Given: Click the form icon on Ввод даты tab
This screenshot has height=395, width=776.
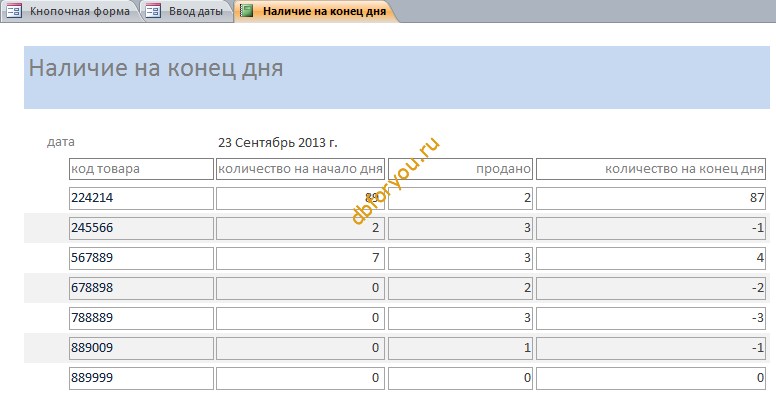Looking at the screenshot, I should coord(153,11).
